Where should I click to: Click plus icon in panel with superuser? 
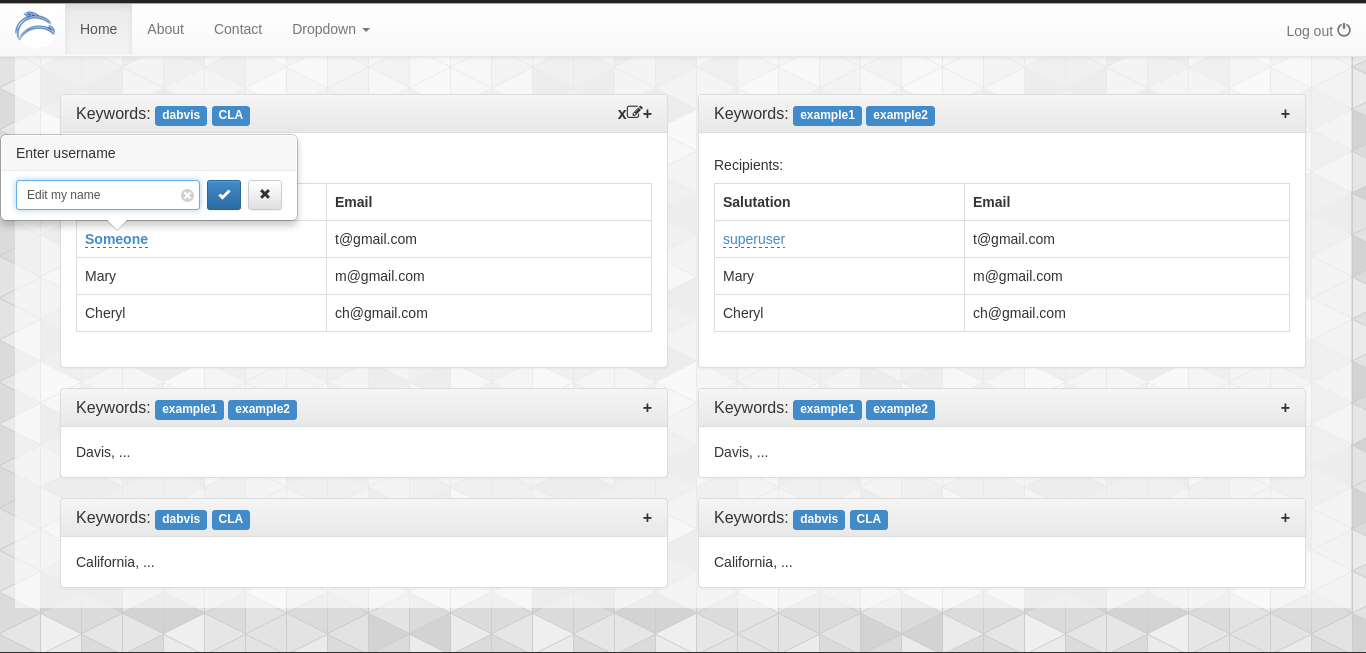point(1285,114)
